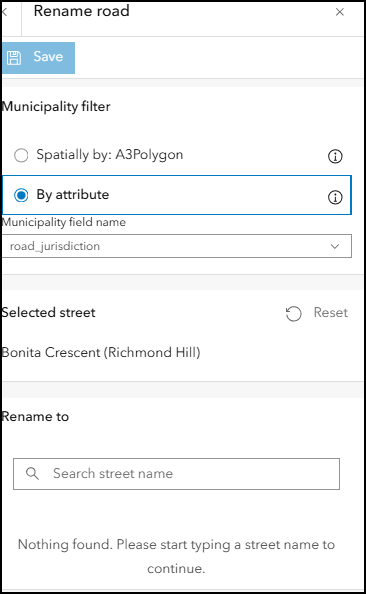Click the Search street name field

click(177, 474)
